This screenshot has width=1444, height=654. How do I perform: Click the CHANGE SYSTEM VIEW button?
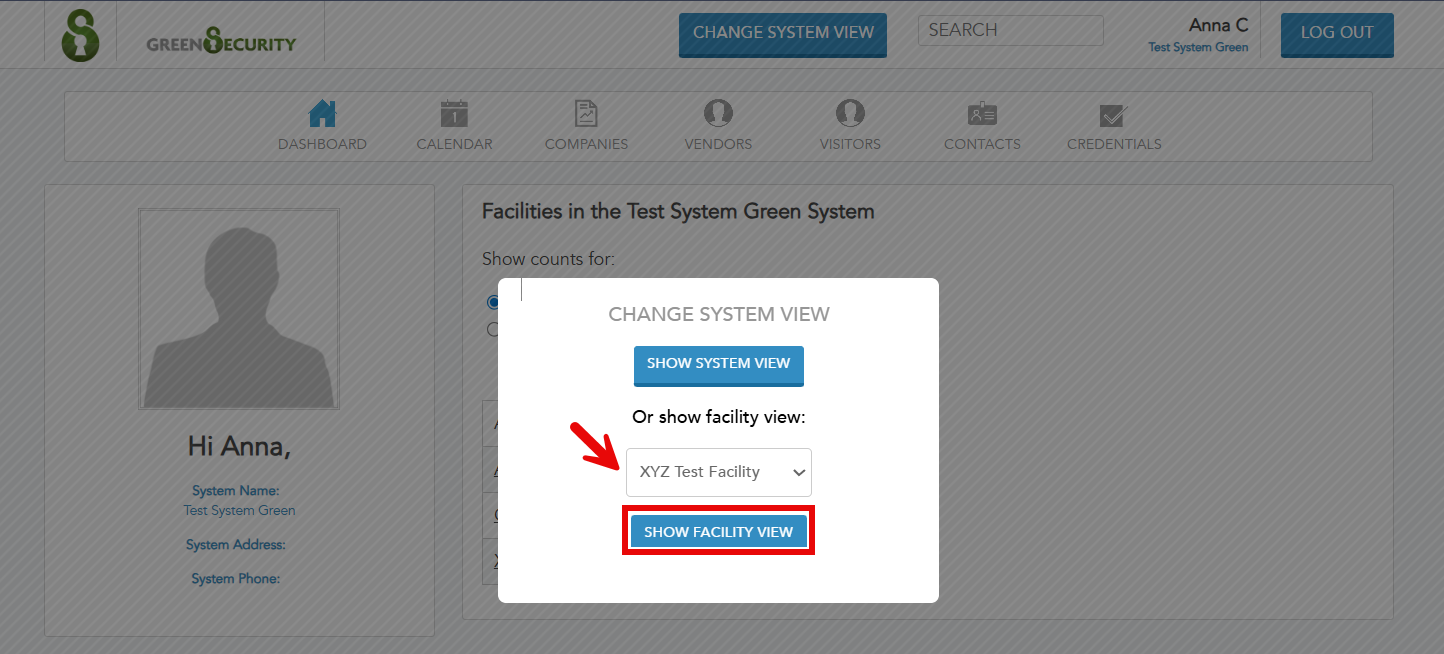click(782, 34)
